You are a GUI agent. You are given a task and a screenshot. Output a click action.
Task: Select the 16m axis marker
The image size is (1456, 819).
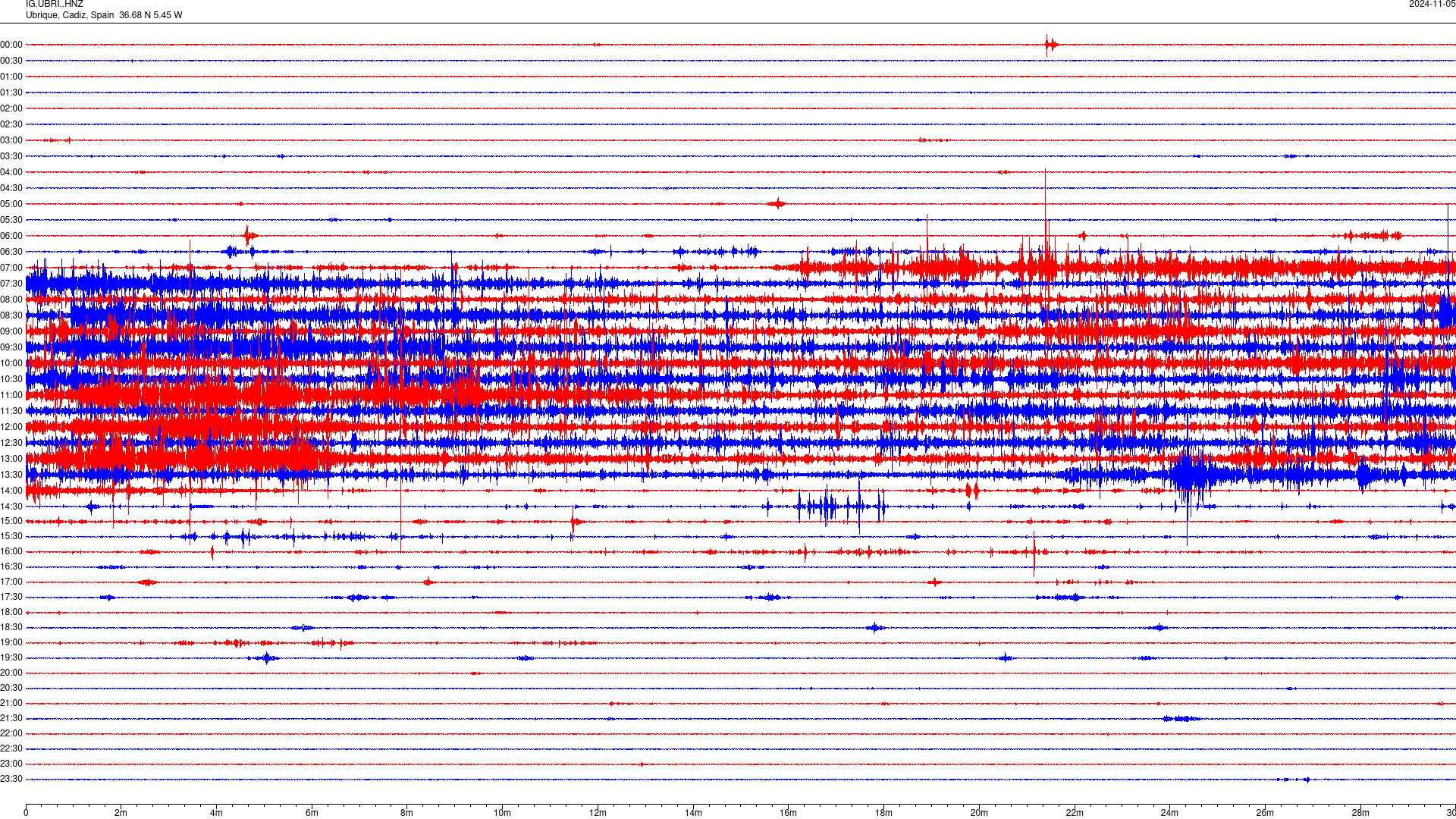pyautogui.click(x=789, y=813)
